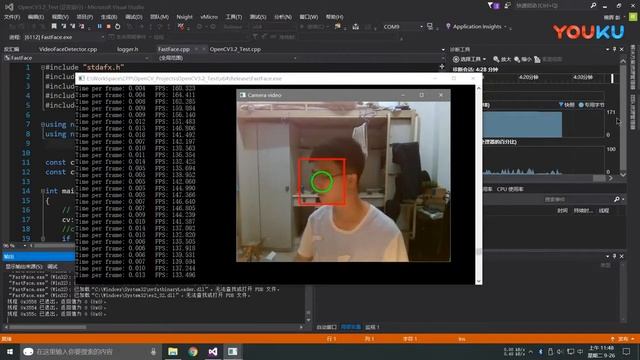Collapse the #include region at line 1
Viewport: 640px width, 360px height.
[x=42, y=67]
